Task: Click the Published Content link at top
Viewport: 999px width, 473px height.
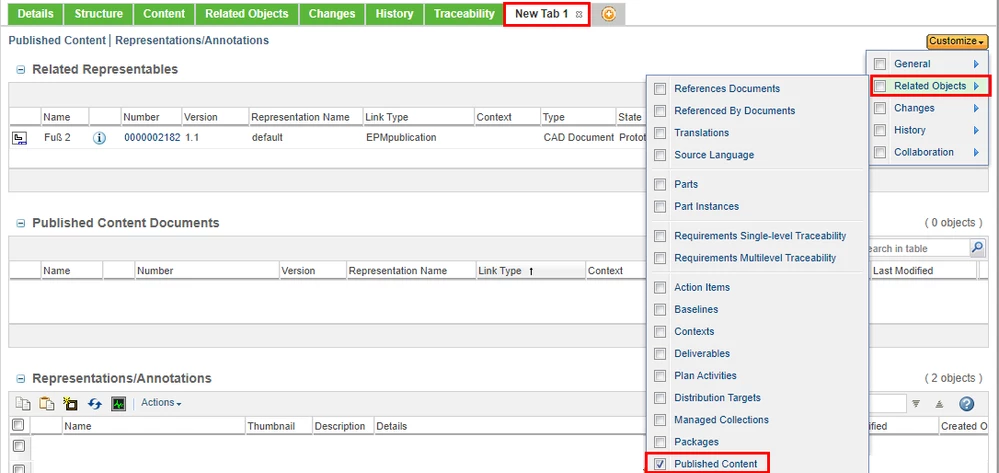Action: pos(57,40)
